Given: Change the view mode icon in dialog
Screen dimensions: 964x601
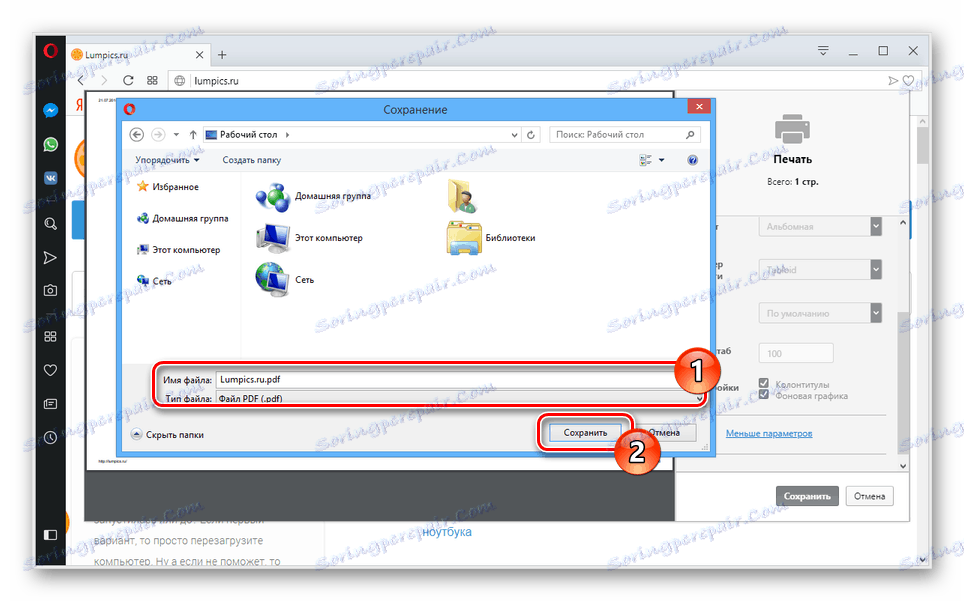Looking at the screenshot, I should click(x=646, y=160).
